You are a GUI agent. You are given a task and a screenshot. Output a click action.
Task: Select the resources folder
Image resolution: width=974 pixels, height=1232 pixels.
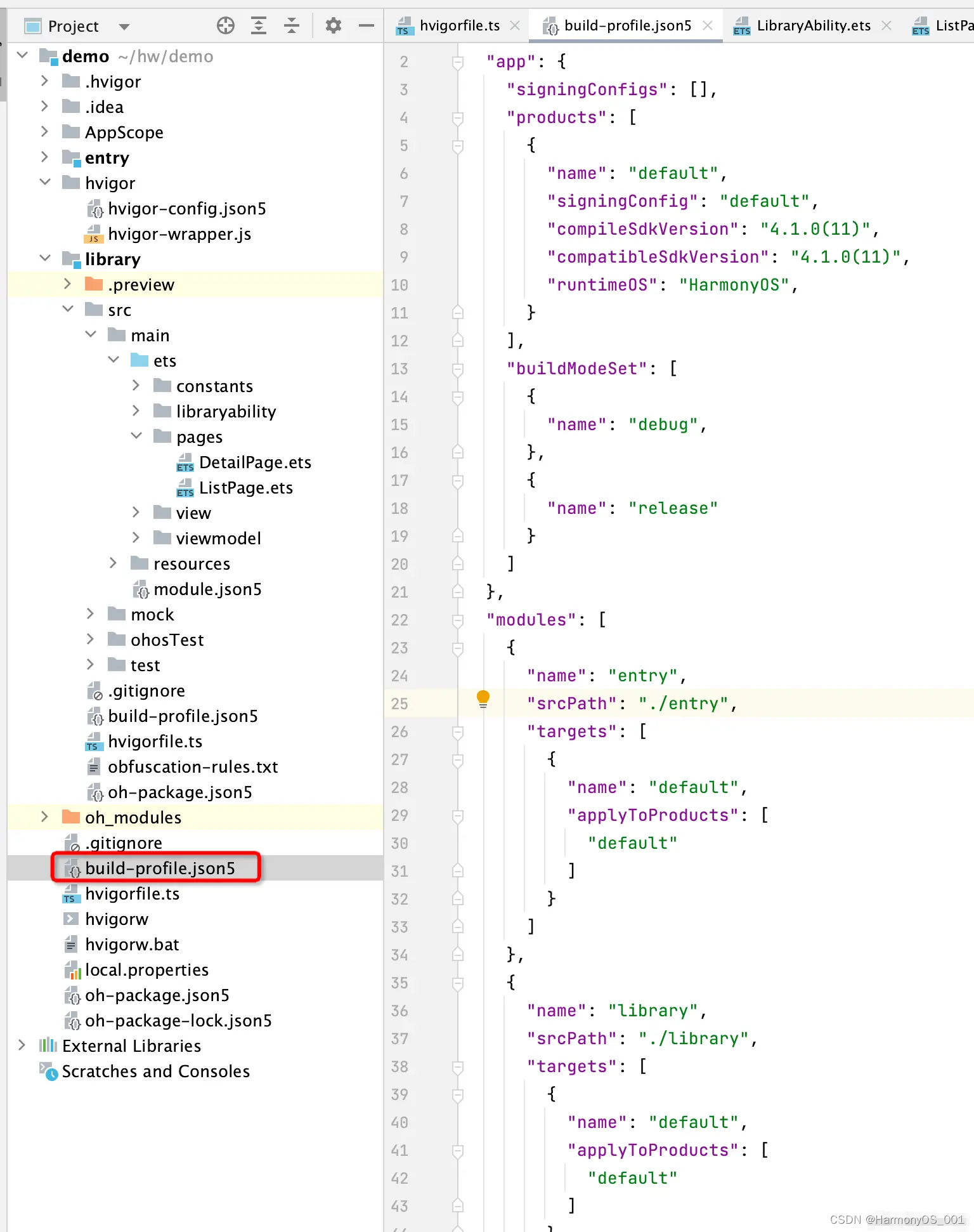click(192, 564)
